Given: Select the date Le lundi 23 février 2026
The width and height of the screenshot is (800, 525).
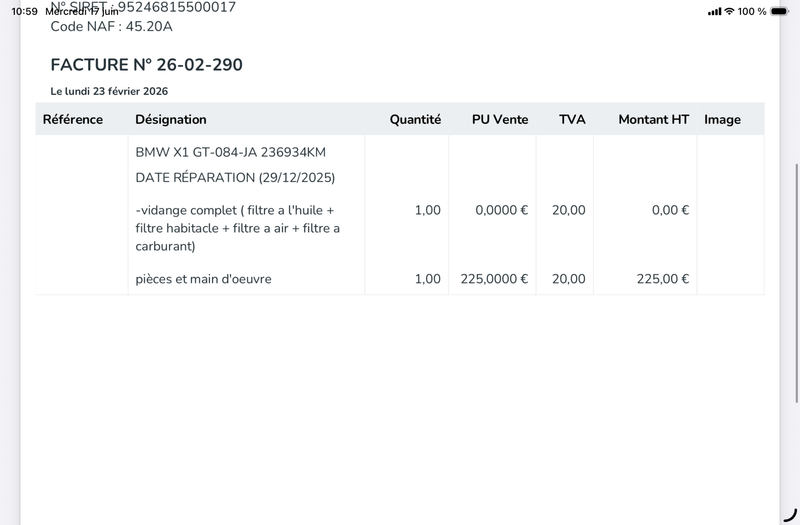Looking at the screenshot, I should coord(109,91).
